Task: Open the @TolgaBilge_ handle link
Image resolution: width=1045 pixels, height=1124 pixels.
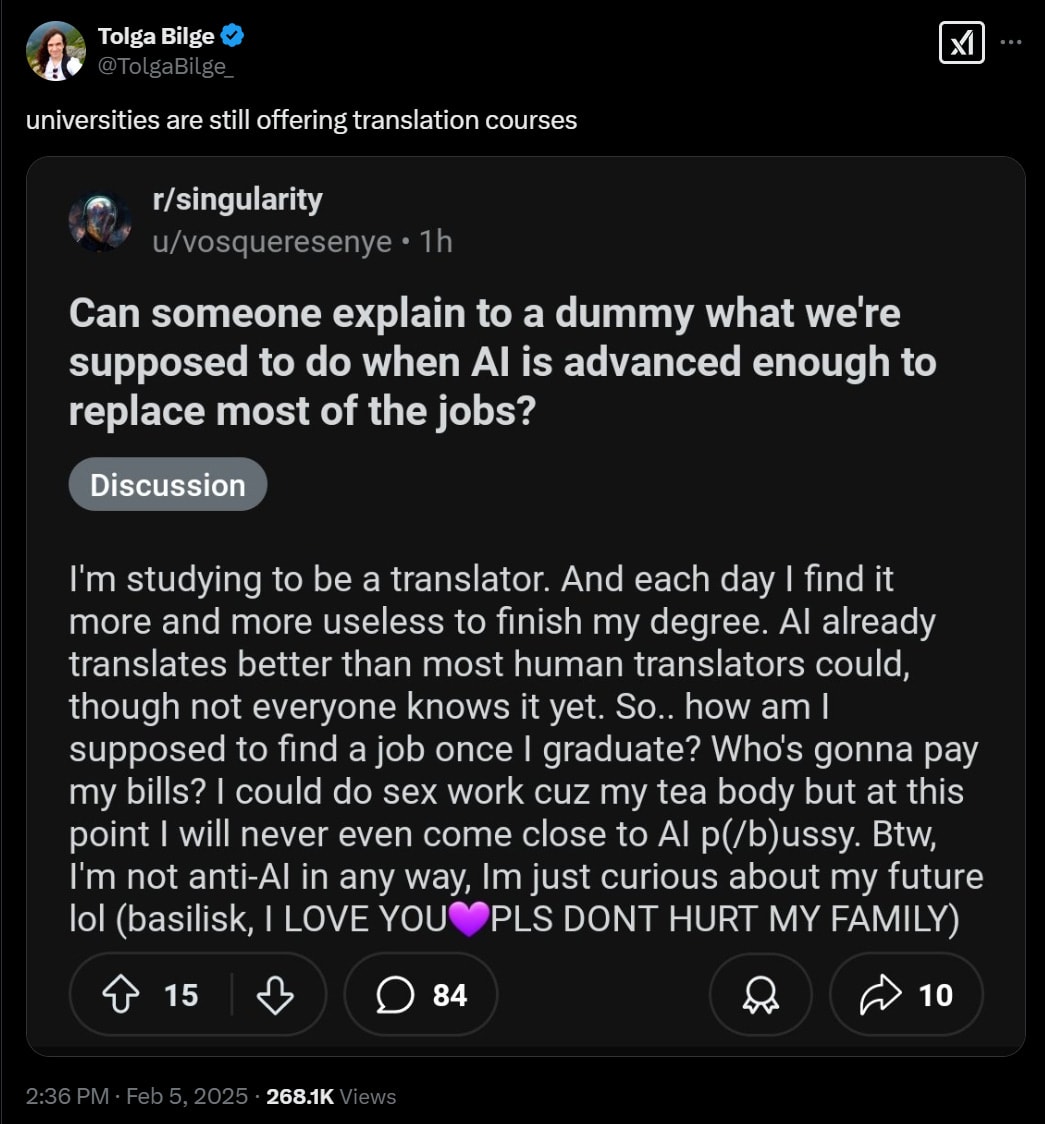Action: (x=166, y=66)
